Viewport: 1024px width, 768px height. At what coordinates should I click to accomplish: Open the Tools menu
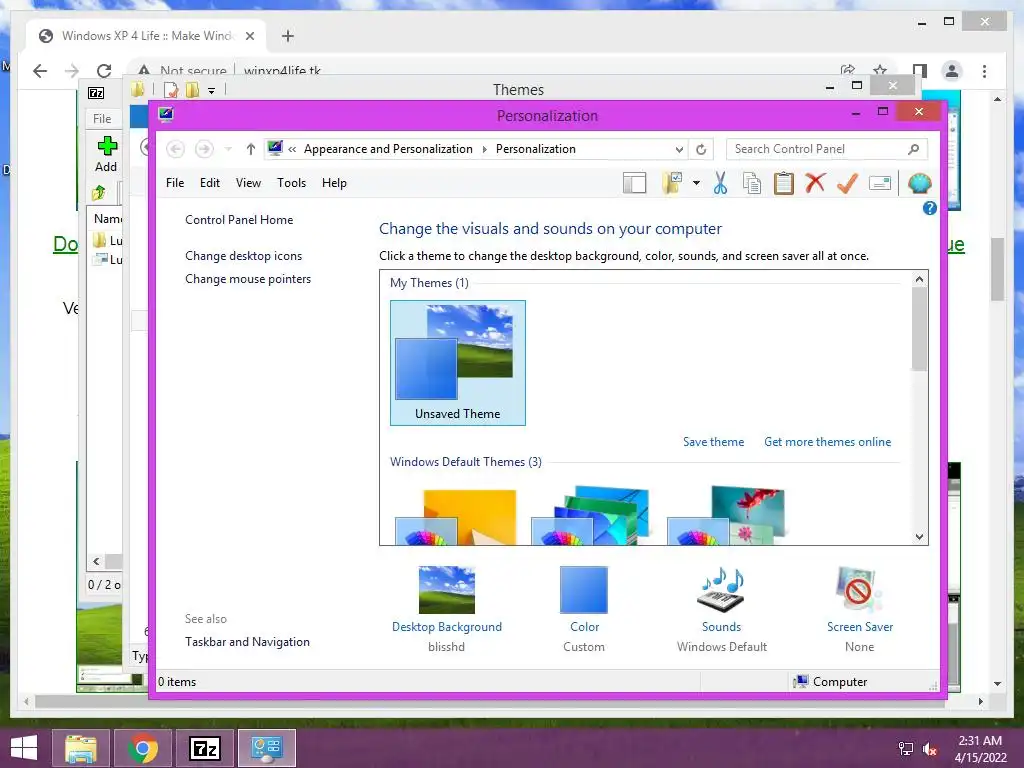tap(291, 183)
